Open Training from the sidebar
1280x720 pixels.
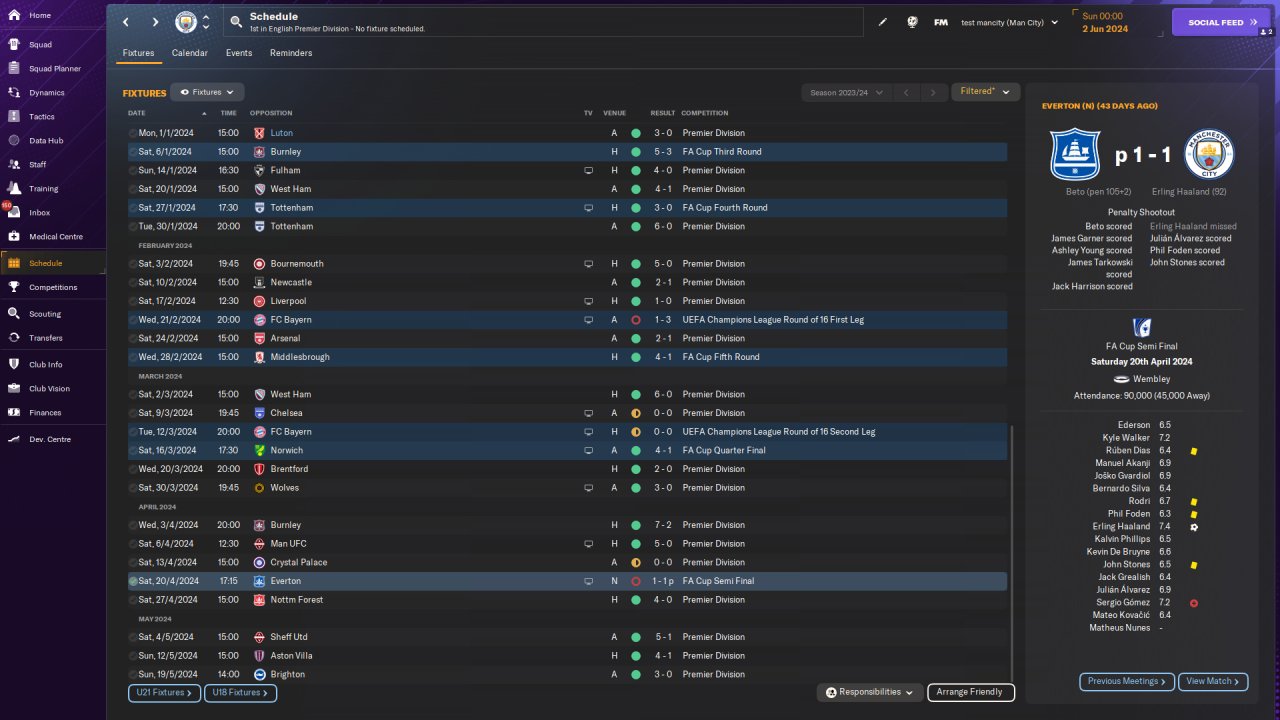53,189
